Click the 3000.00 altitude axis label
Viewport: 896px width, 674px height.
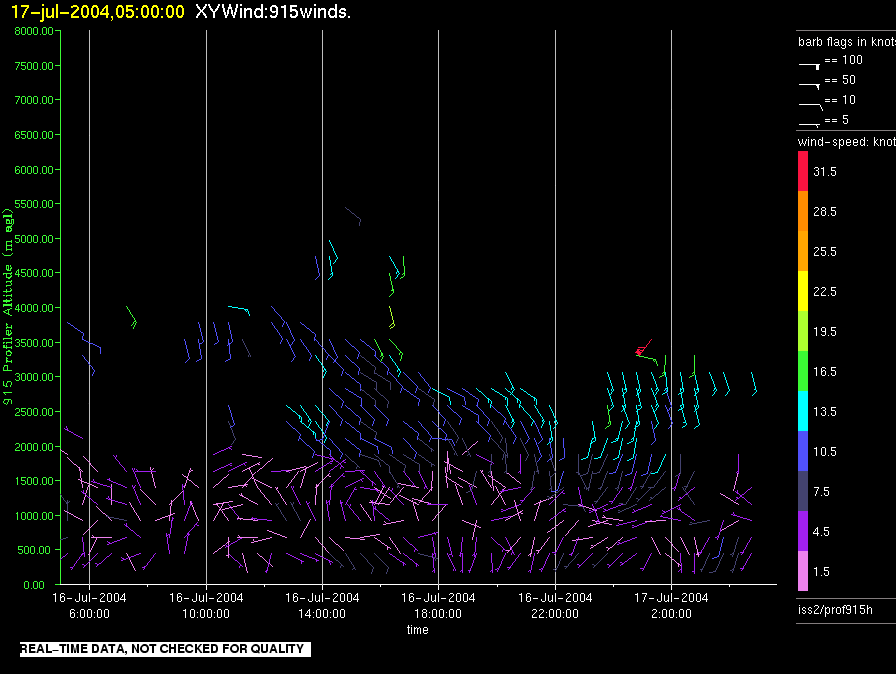point(34,377)
